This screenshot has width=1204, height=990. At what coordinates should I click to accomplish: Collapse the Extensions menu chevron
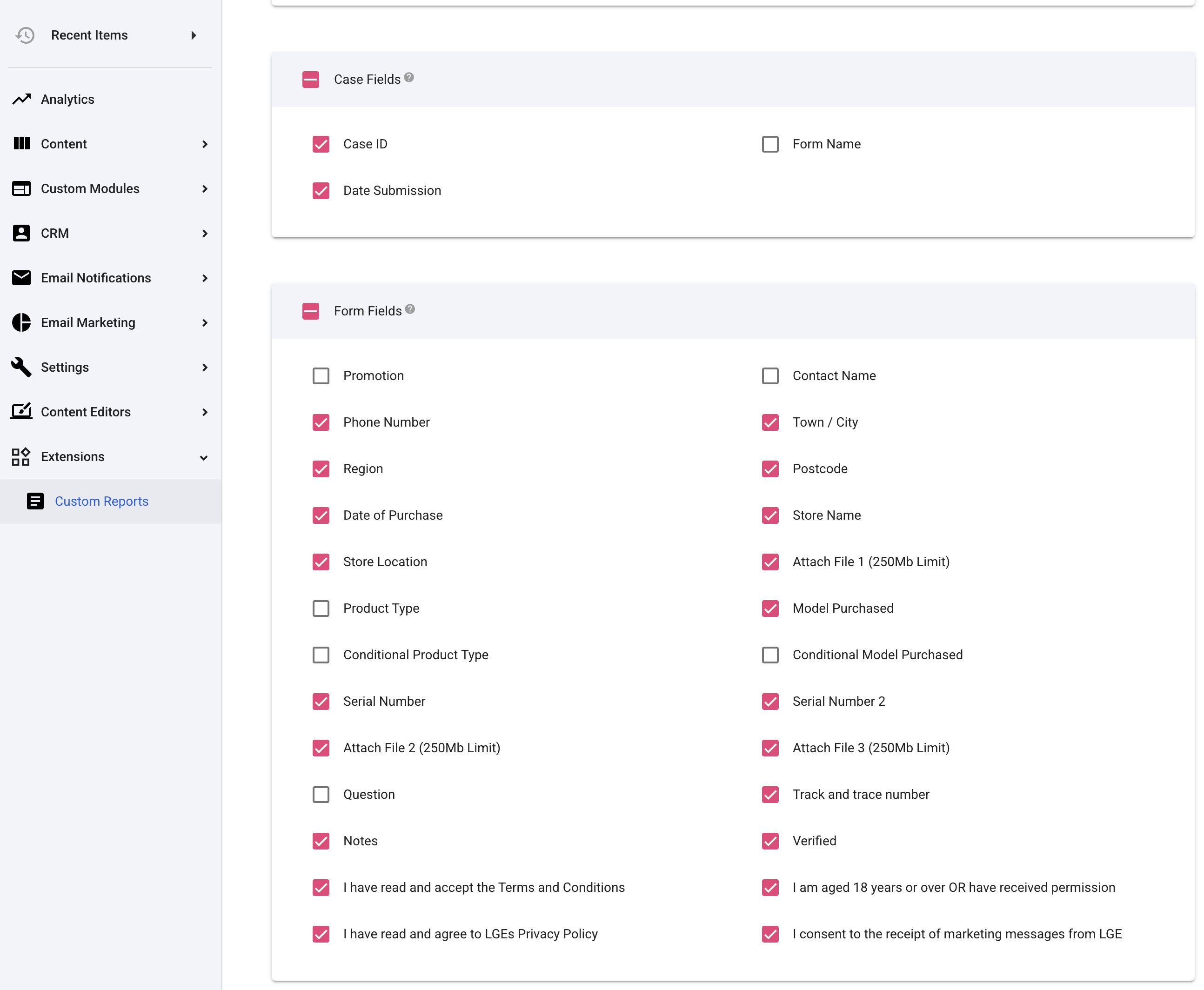coord(204,457)
